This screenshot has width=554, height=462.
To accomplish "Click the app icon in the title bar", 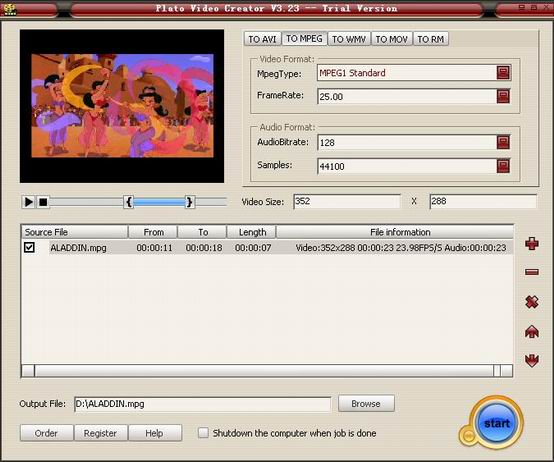I will 10,9.
